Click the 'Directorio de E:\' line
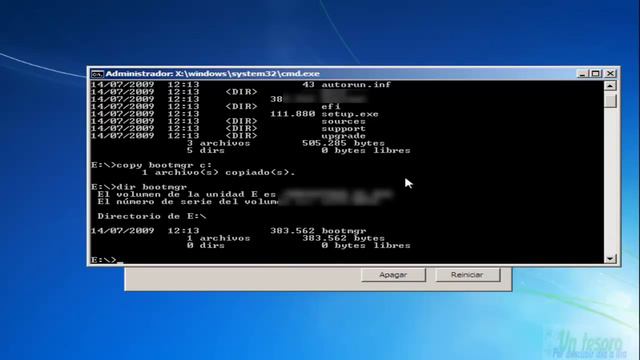The image size is (640, 360). (x=151, y=216)
